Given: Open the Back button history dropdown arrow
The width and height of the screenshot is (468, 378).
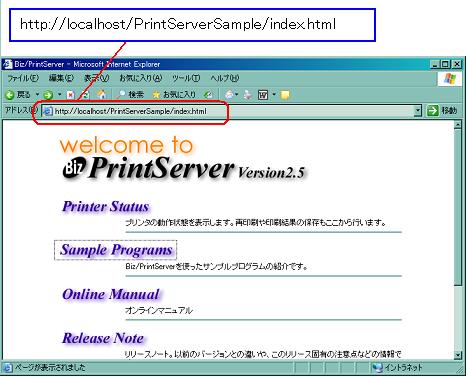Looking at the screenshot, I should 37,95.
